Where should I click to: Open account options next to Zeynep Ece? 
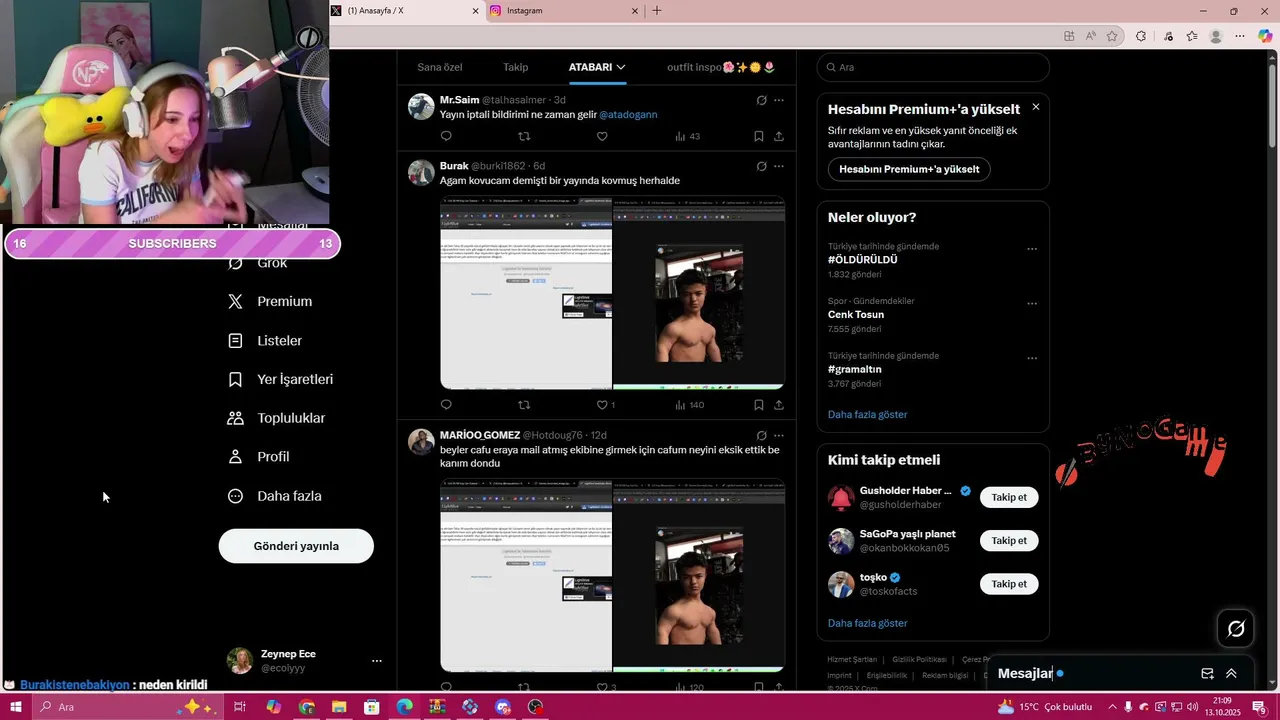(x=377, y=661)
